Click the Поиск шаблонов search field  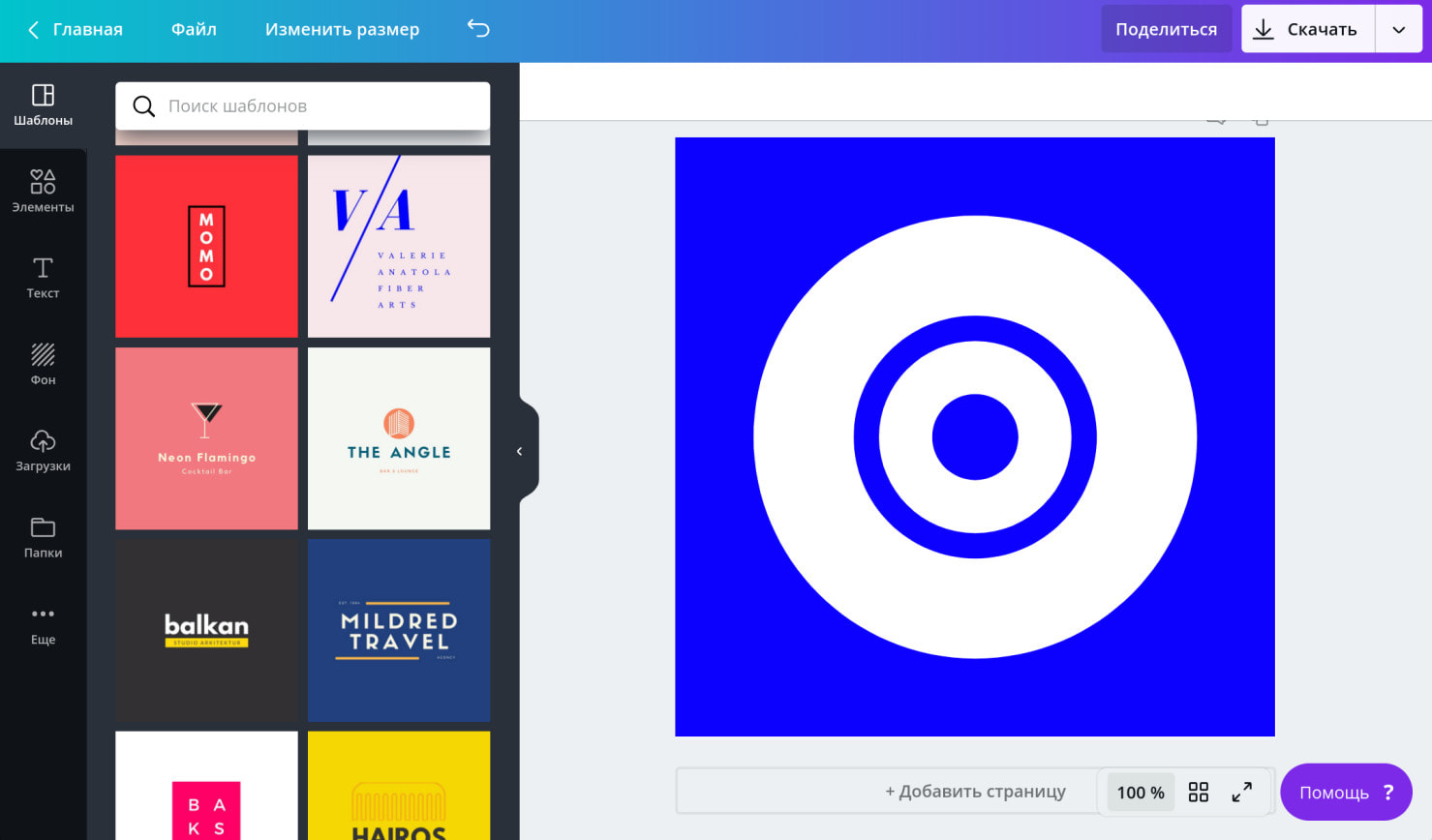click(303, 106)
